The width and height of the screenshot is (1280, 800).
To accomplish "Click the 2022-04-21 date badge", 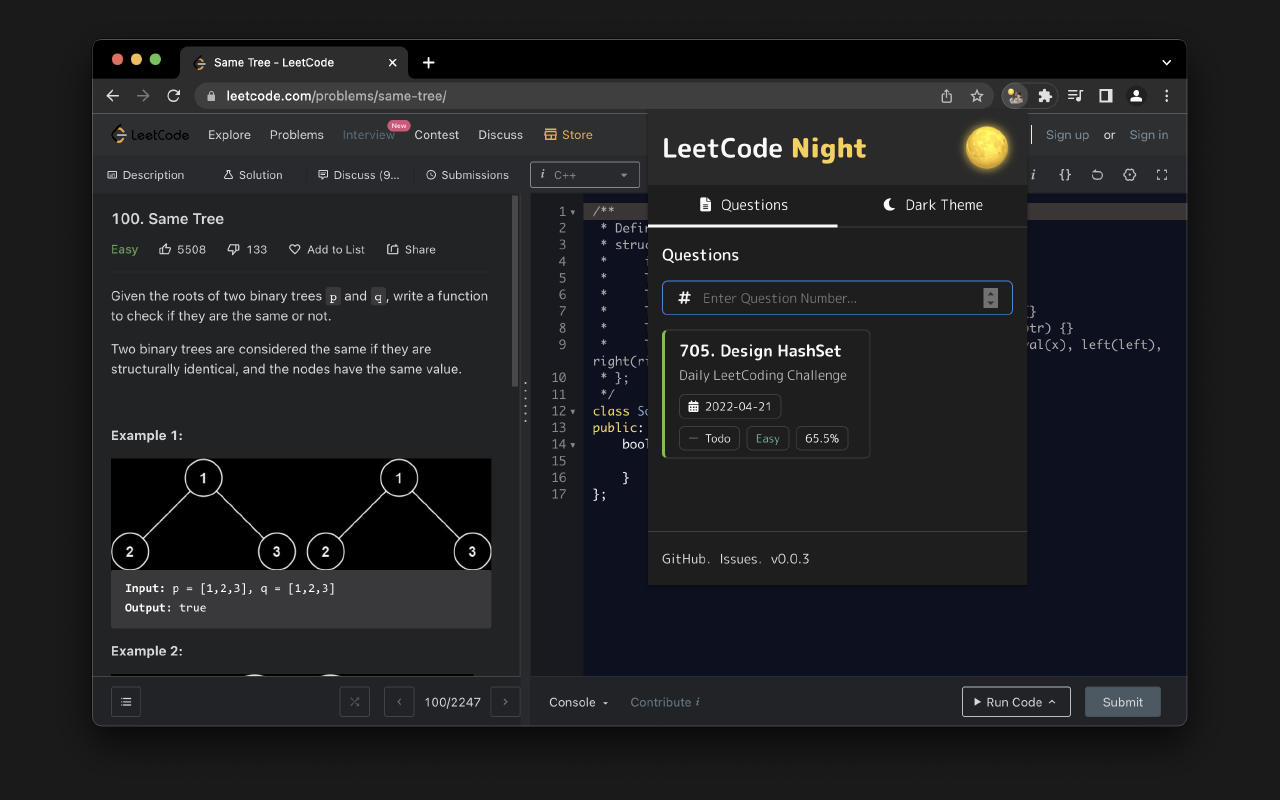I will pyautogui.click(x=730, y=407).
